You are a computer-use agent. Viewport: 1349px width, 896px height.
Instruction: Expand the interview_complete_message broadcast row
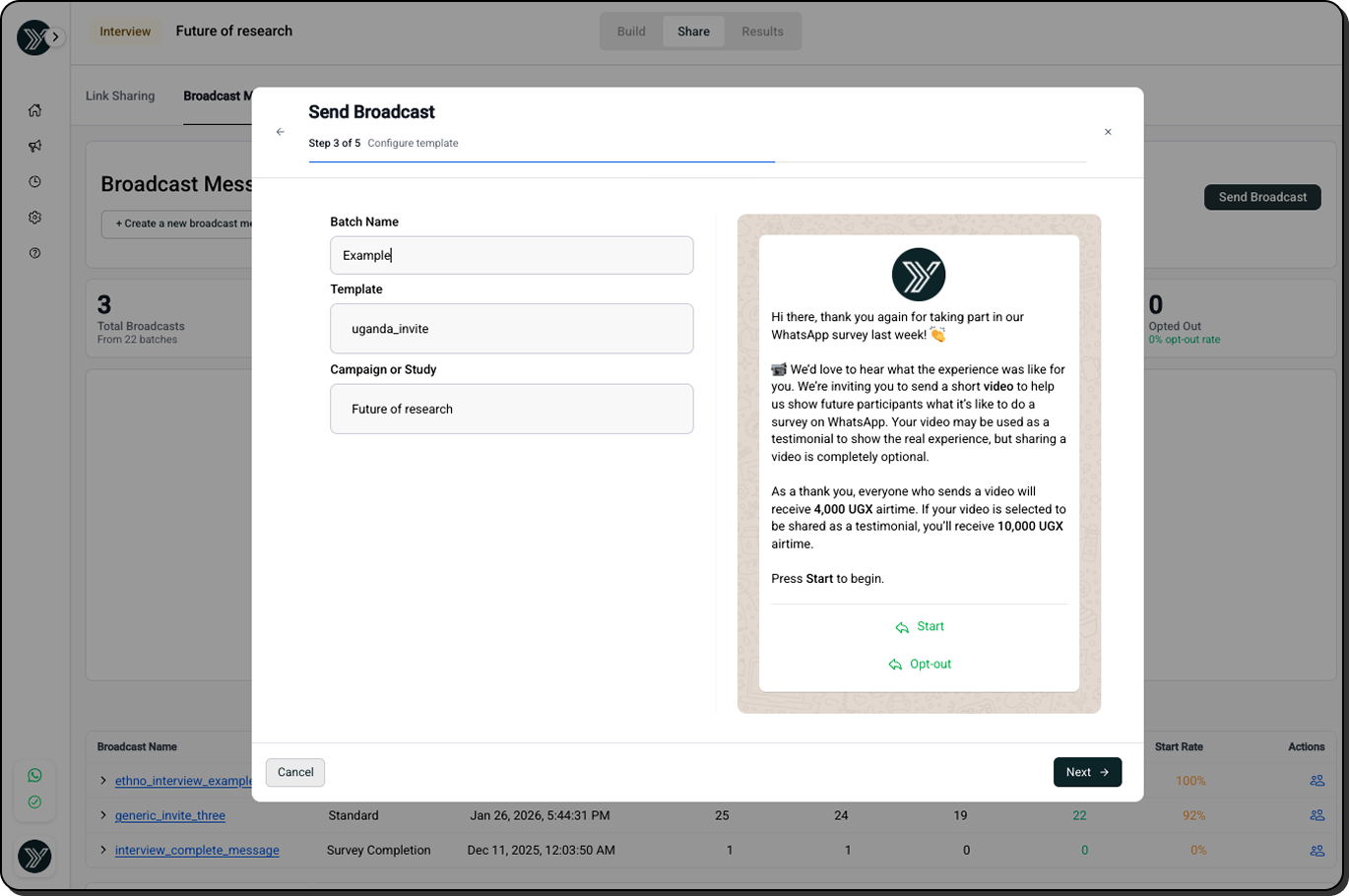(103, 850)
